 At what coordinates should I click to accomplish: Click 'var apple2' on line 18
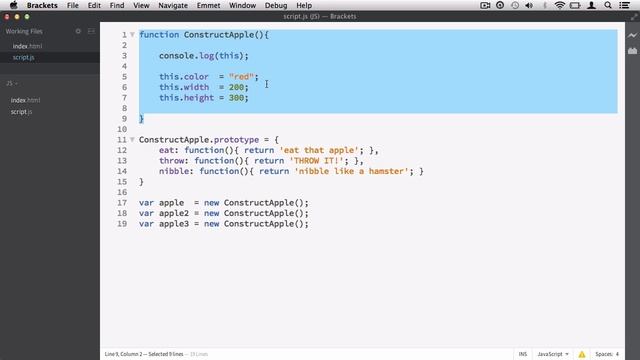(x=164, y=213)
